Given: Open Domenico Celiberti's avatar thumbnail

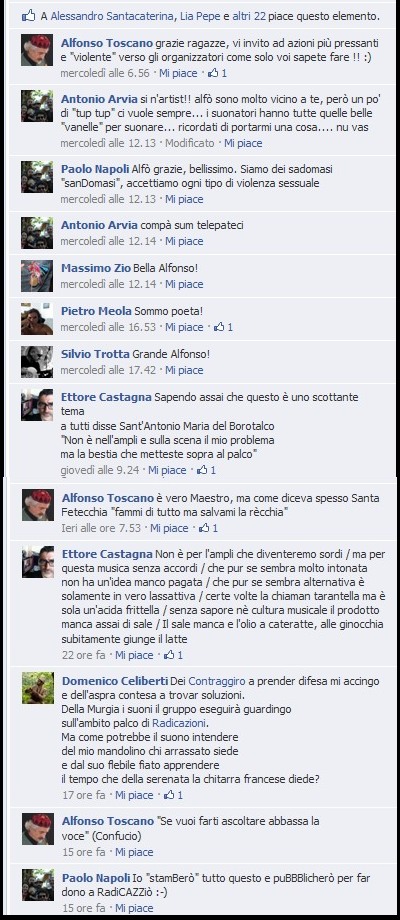Looking at the screenshot, I should [38, 688].
